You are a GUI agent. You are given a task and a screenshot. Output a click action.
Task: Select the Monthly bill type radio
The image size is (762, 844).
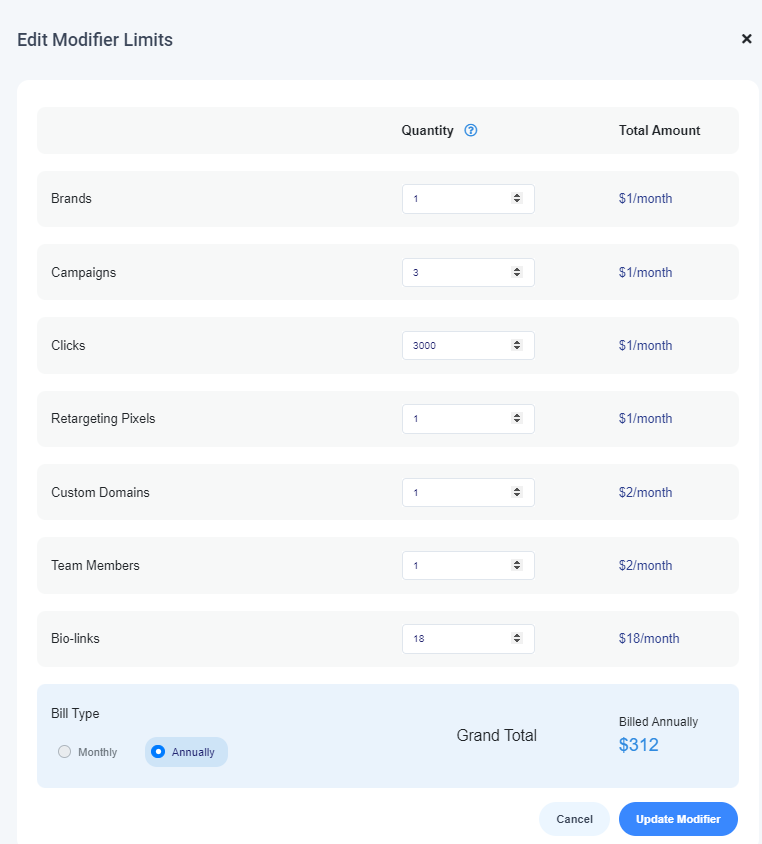[65, 752]
